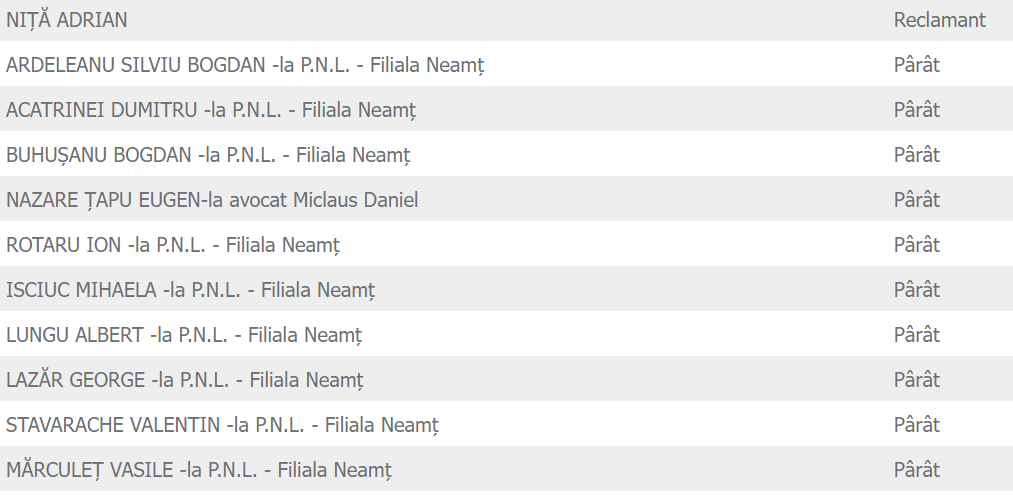Click Pârât label next to MĂRCULEȚ VASILE
Screen dimensions: 1013x496
pos(916,470)
